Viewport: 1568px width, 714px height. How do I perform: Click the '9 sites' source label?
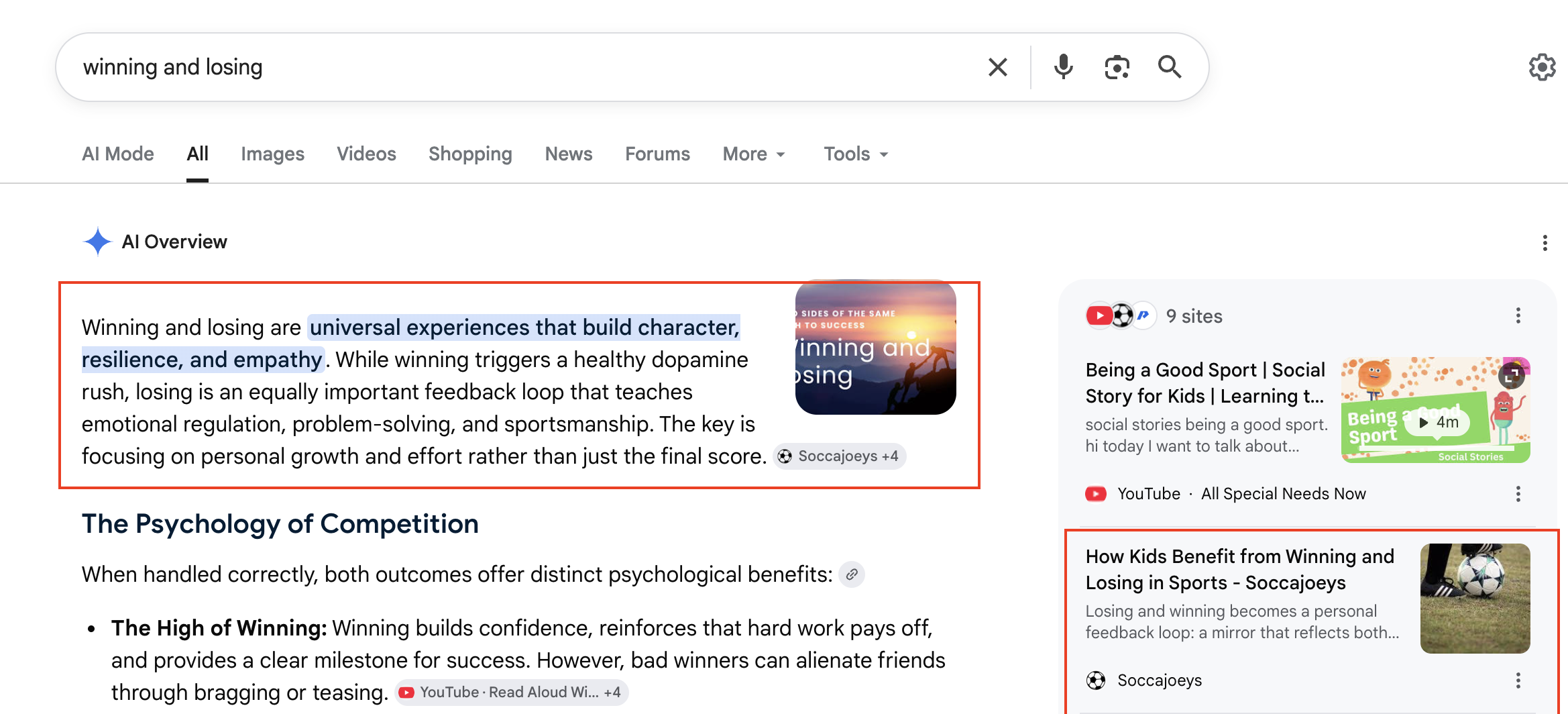point(1194,316)
